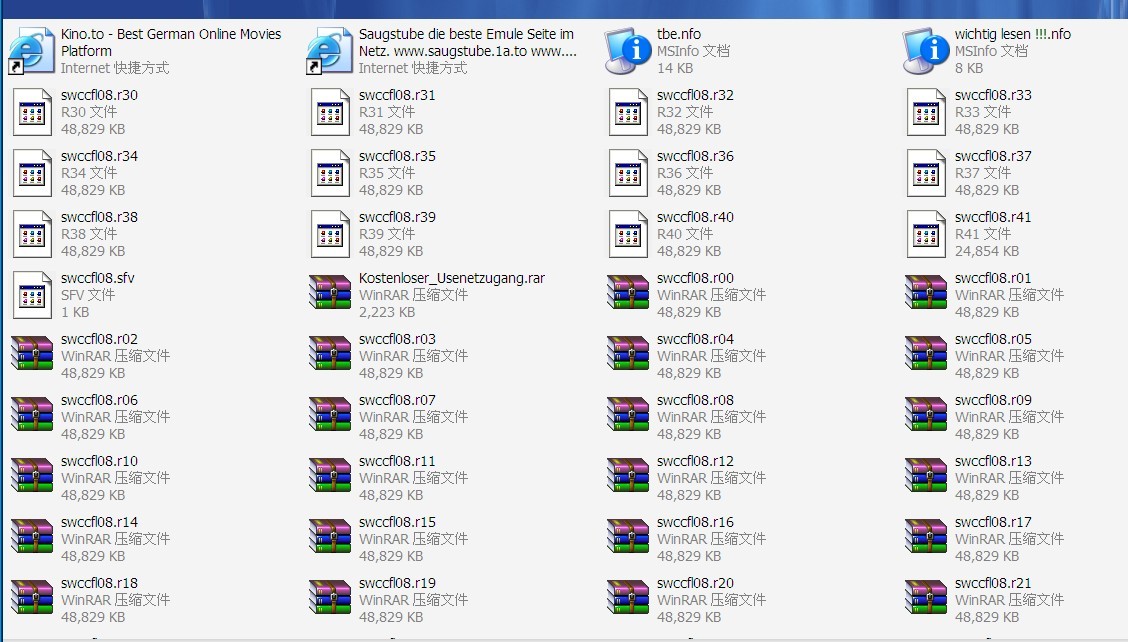Image resolution: width=1128 pixels, height=642 pixels.
Task: Click the swccfl08.r35 file name
Action: (x=397, y=156)
